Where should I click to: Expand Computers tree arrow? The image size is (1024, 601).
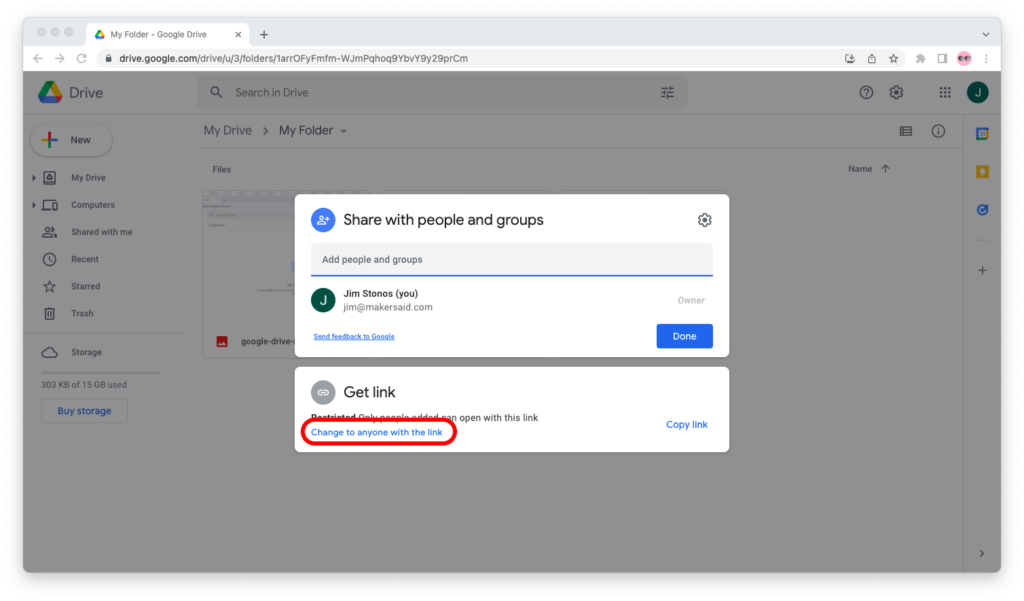point(34,205)
